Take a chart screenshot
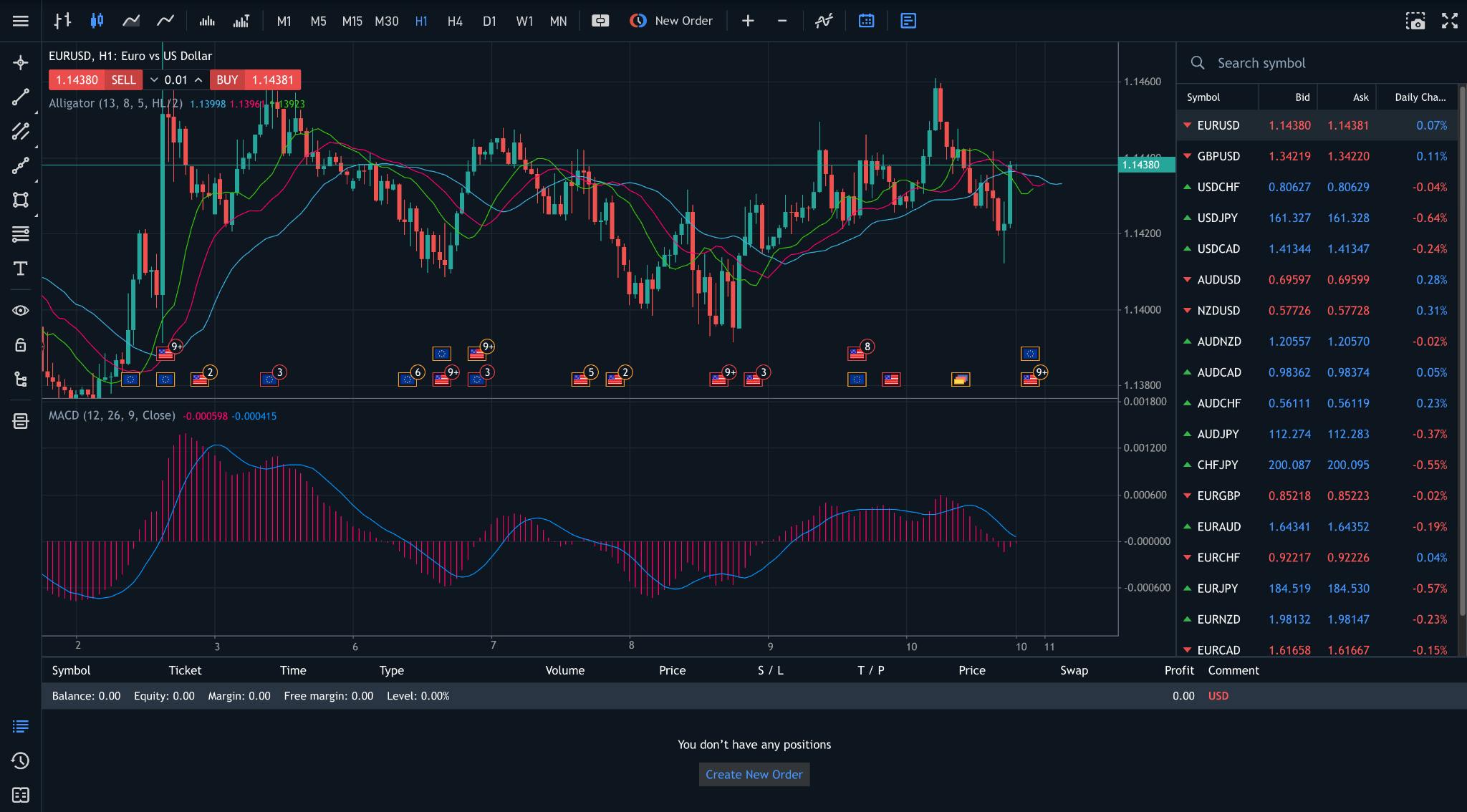The height and width of the screenshot is (812, 1467). 1415,21
